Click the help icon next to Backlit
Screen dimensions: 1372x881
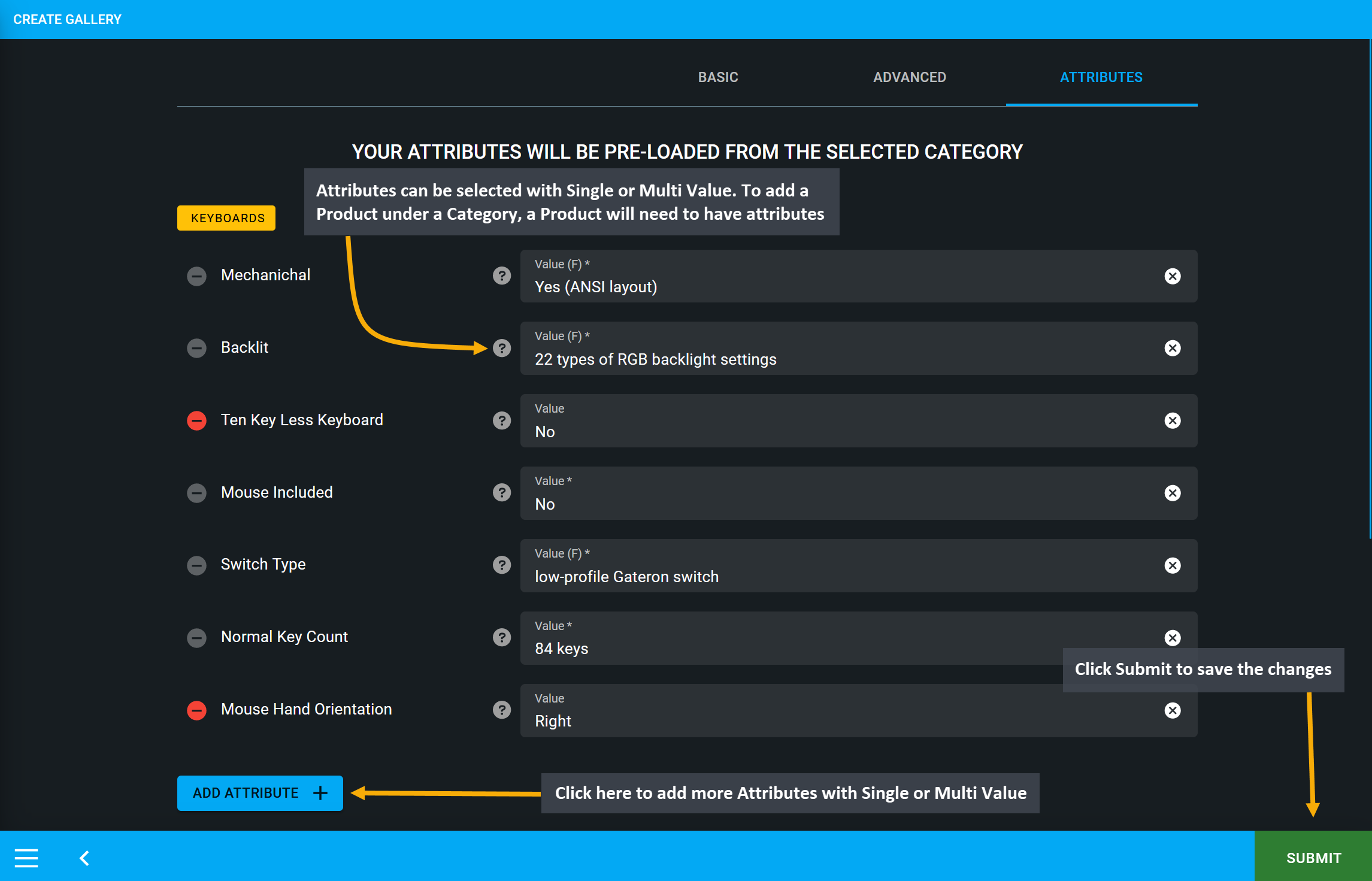point(504,348)
